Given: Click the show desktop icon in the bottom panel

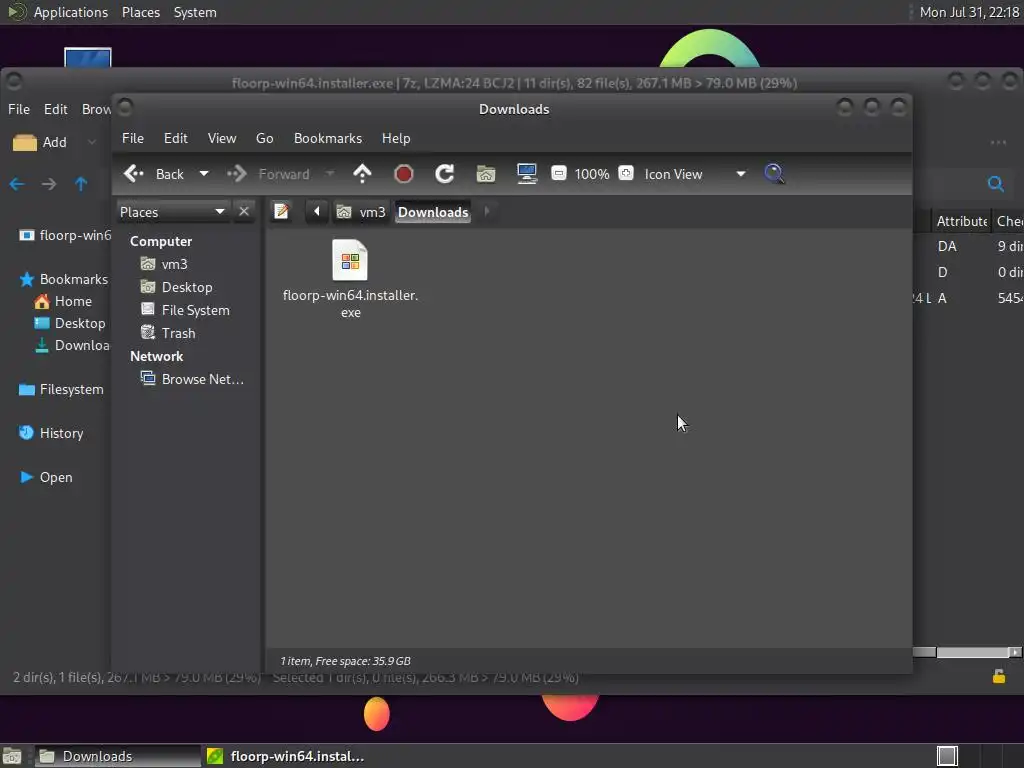Looking at the screenshot, I should (x=12, y=756).
